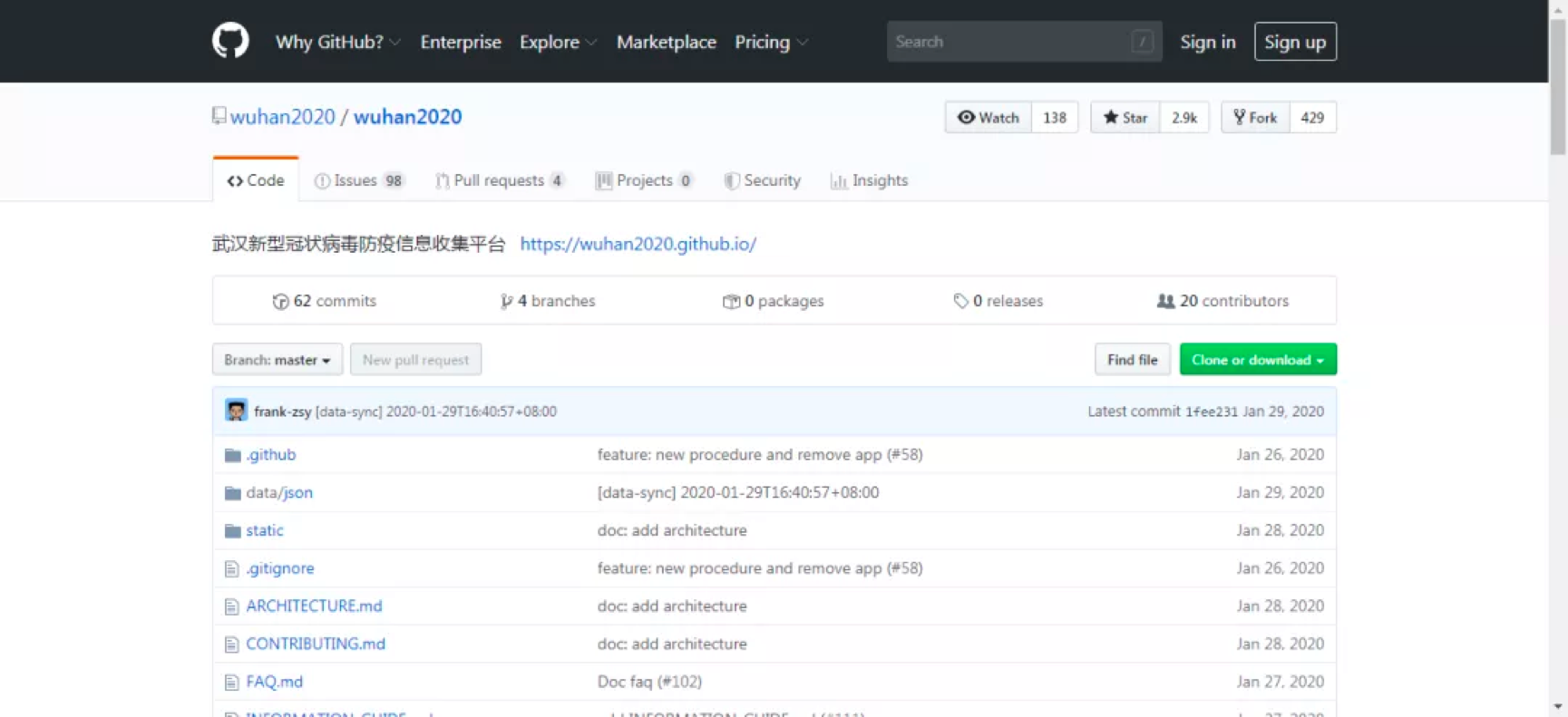
Task: Expand the Branch: master dropdown
Action: pyautogui.click(x=278, y=360)
